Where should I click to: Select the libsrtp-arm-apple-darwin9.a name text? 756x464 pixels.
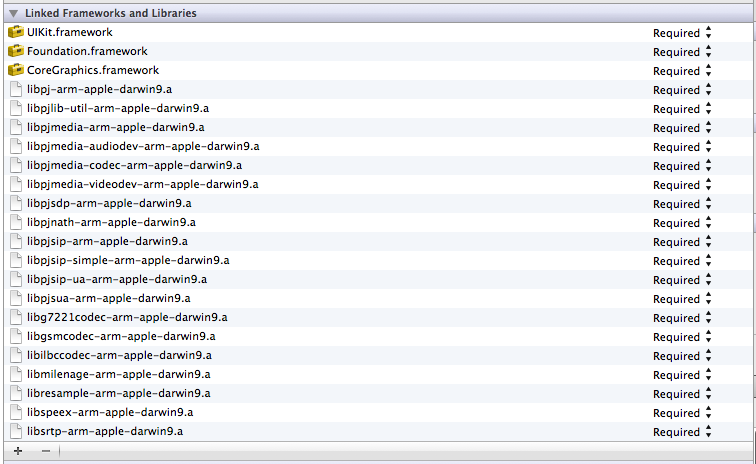tap(105, 432)
